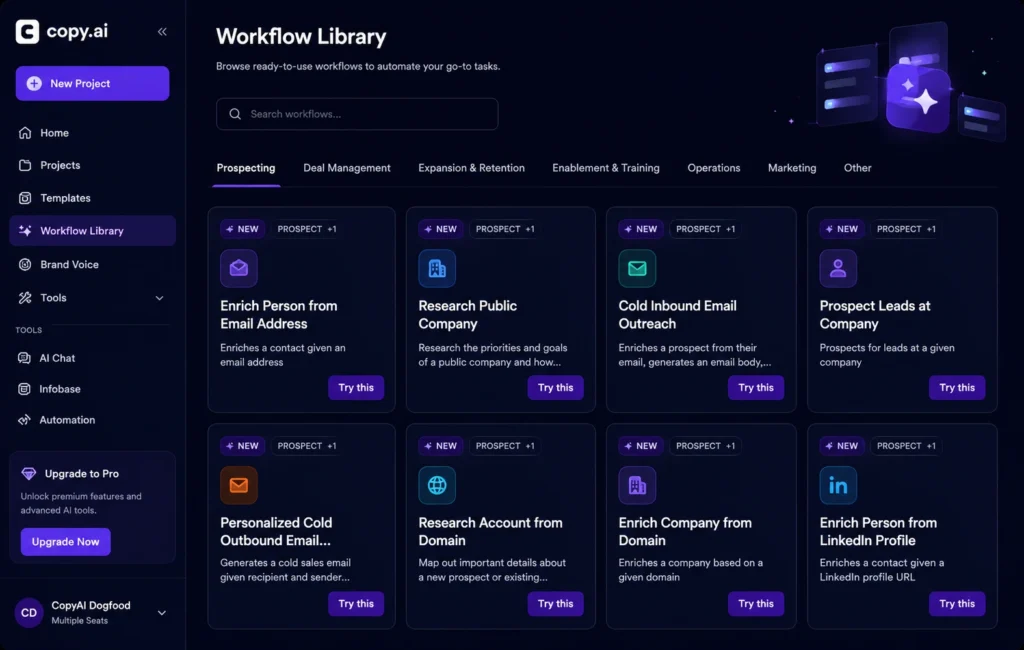Click the Enrich Person from Email envelope icon

pos(239,268)
